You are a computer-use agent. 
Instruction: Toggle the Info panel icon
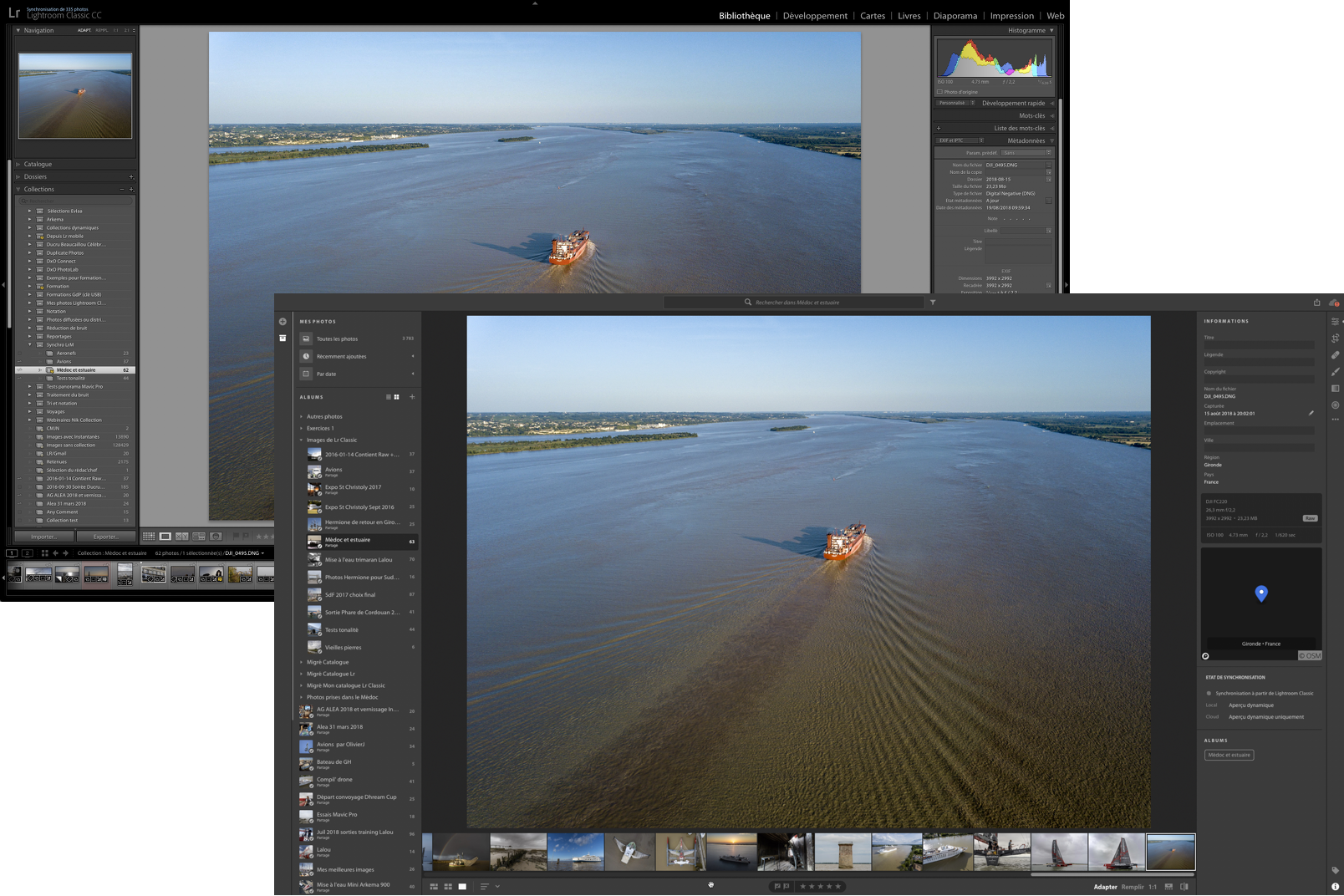tap(1335, 886)
